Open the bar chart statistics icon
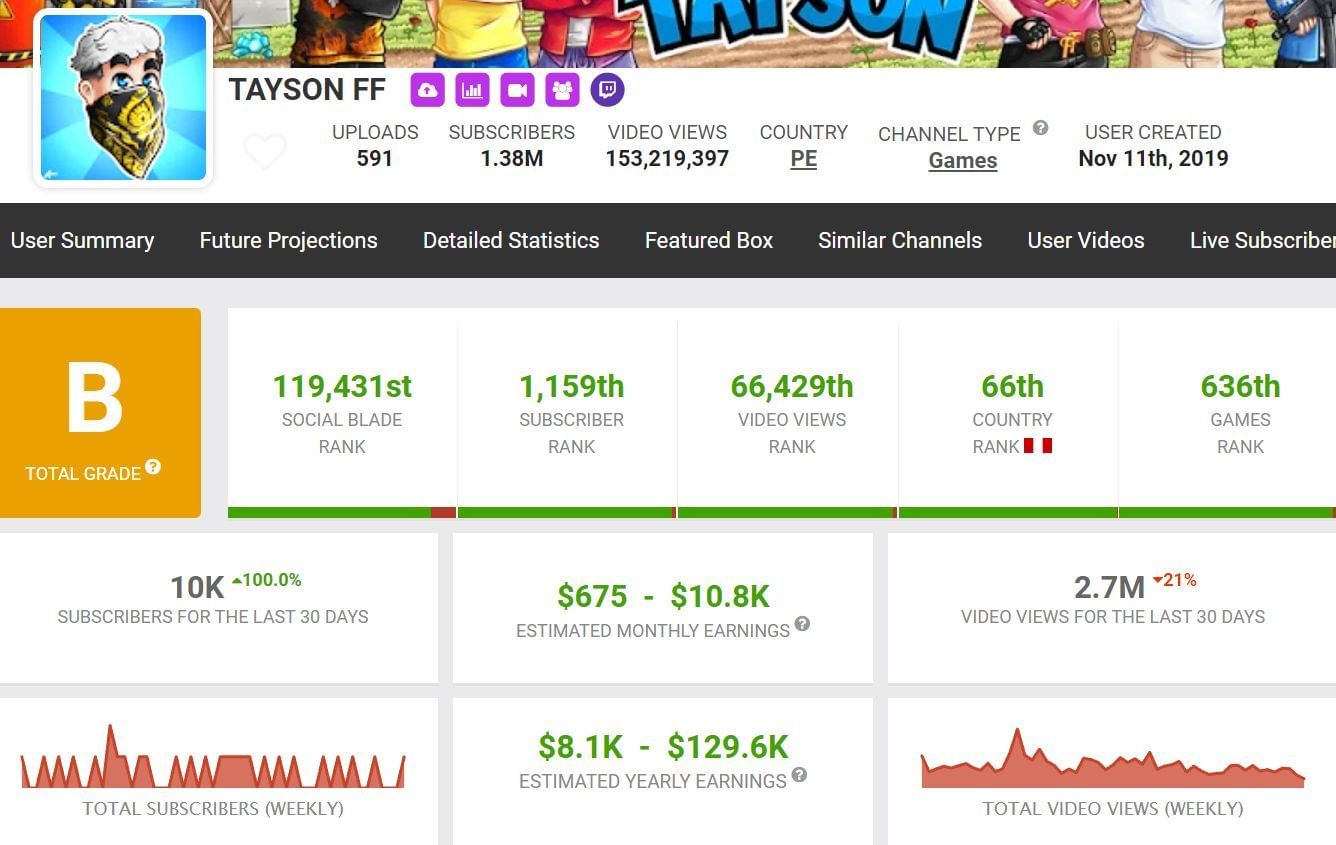Screen dimensions: 1336x845 pos(472,90)
